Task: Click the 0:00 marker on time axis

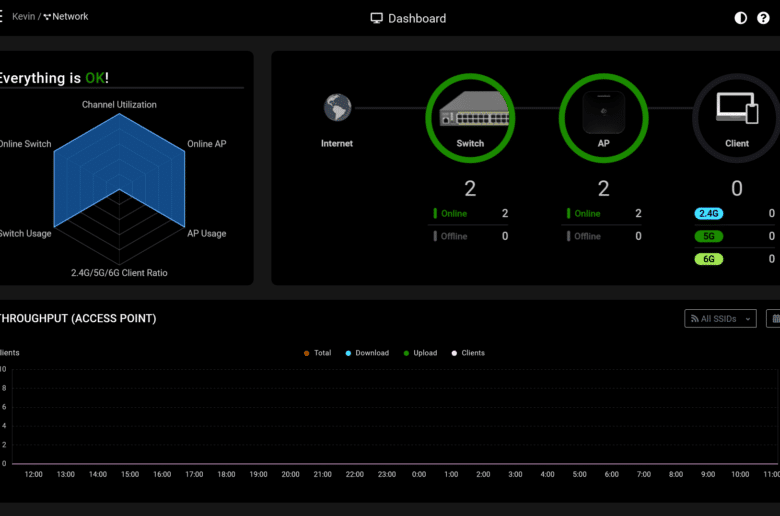Action: [x=419, y=474]
